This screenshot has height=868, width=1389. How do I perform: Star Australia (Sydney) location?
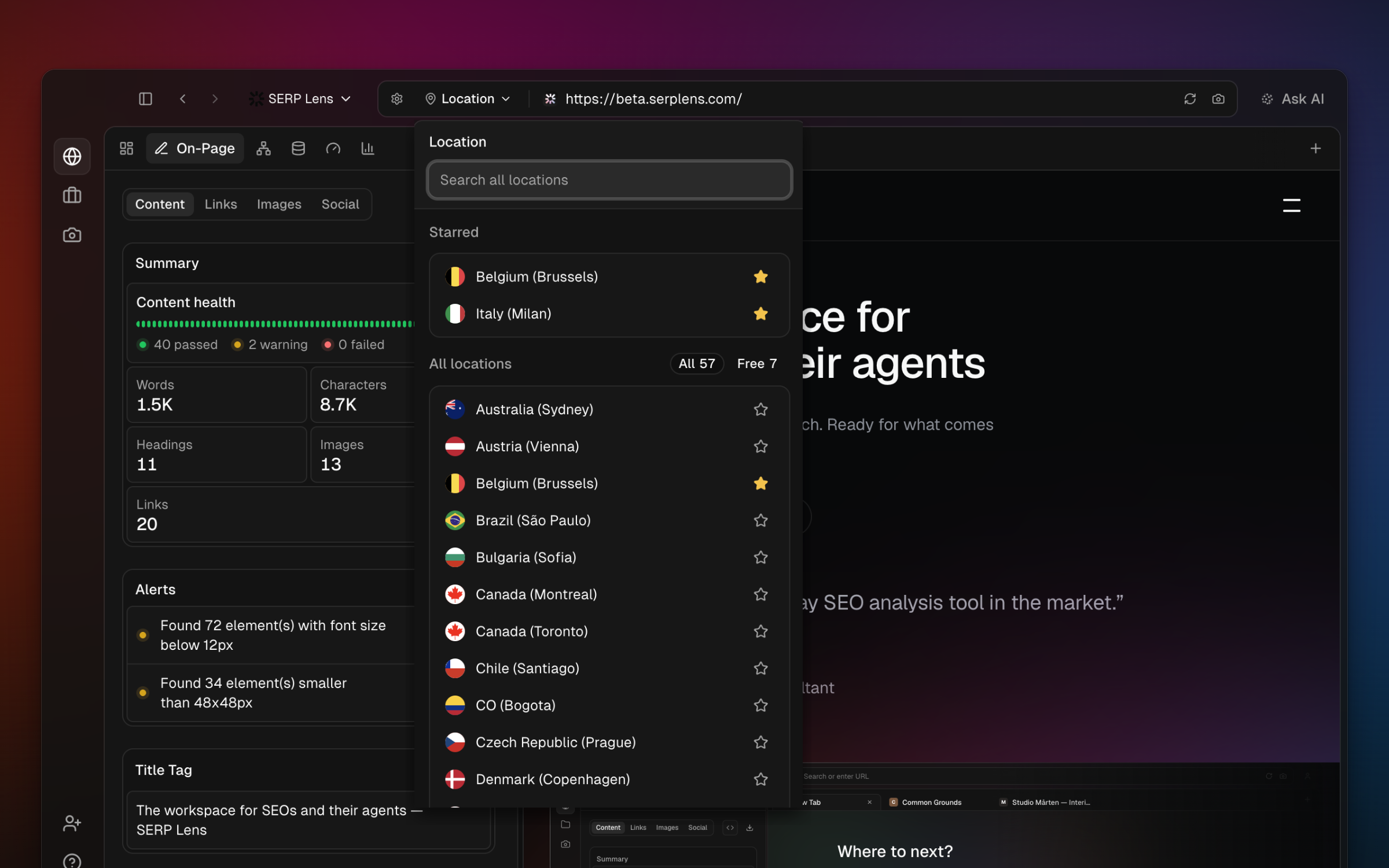760,410
